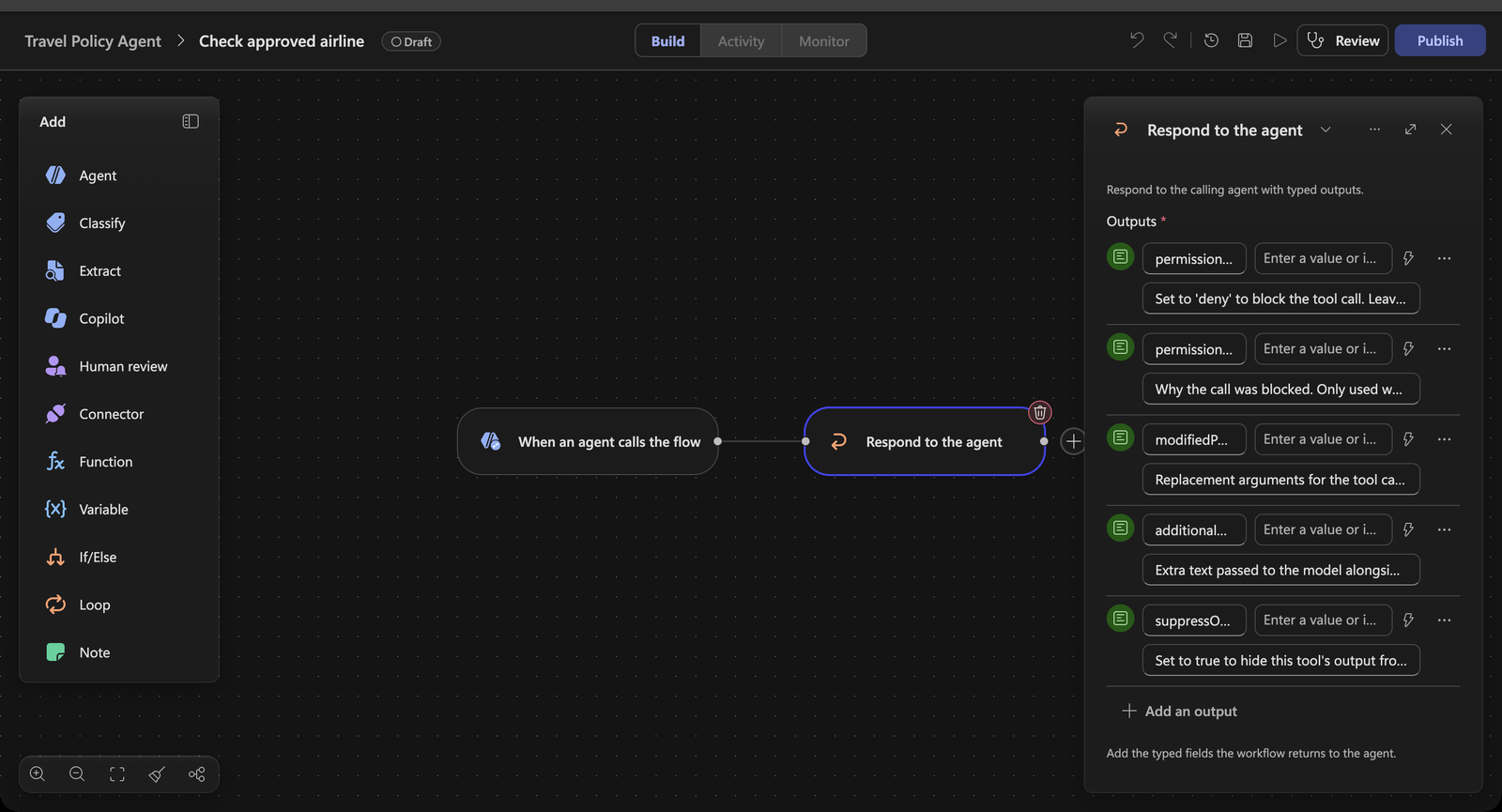This screenshot has height=812, width=1502.
Task: Zoom out on the canvas
Action: [77, 774]
